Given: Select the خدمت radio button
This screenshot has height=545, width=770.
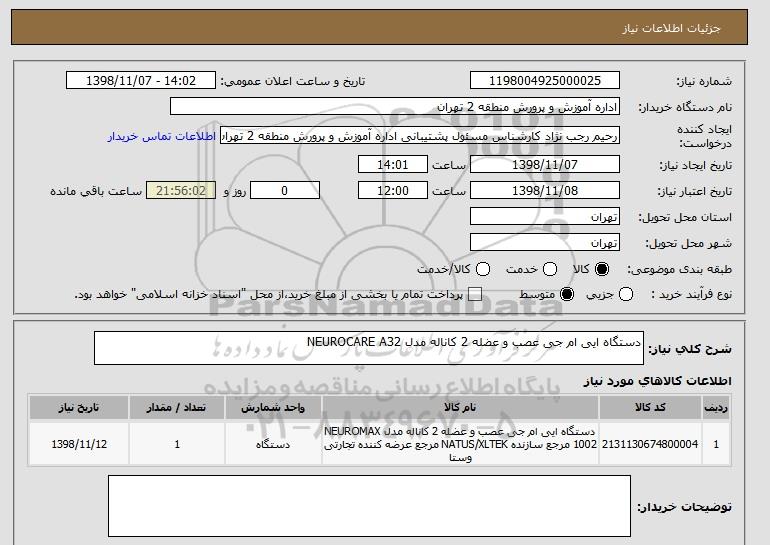Looking at the screenshot, I should (550, 269).
